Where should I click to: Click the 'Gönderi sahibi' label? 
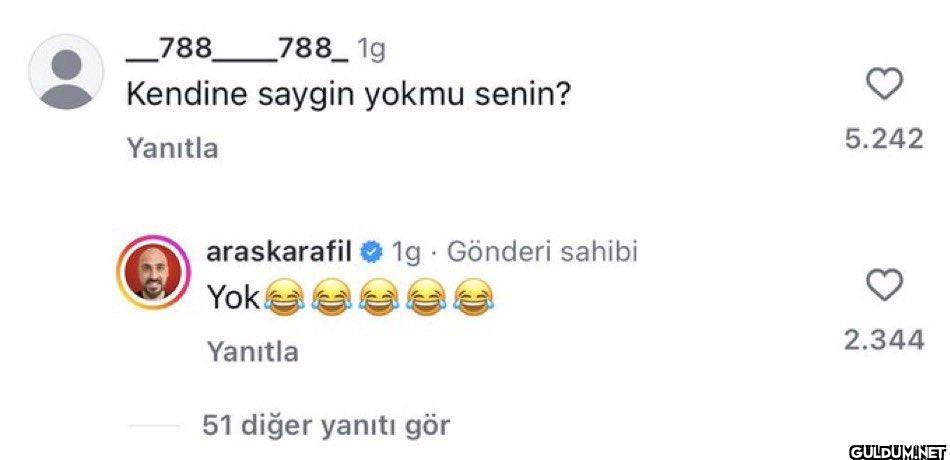pyautogui.click(x=542, y=252)
